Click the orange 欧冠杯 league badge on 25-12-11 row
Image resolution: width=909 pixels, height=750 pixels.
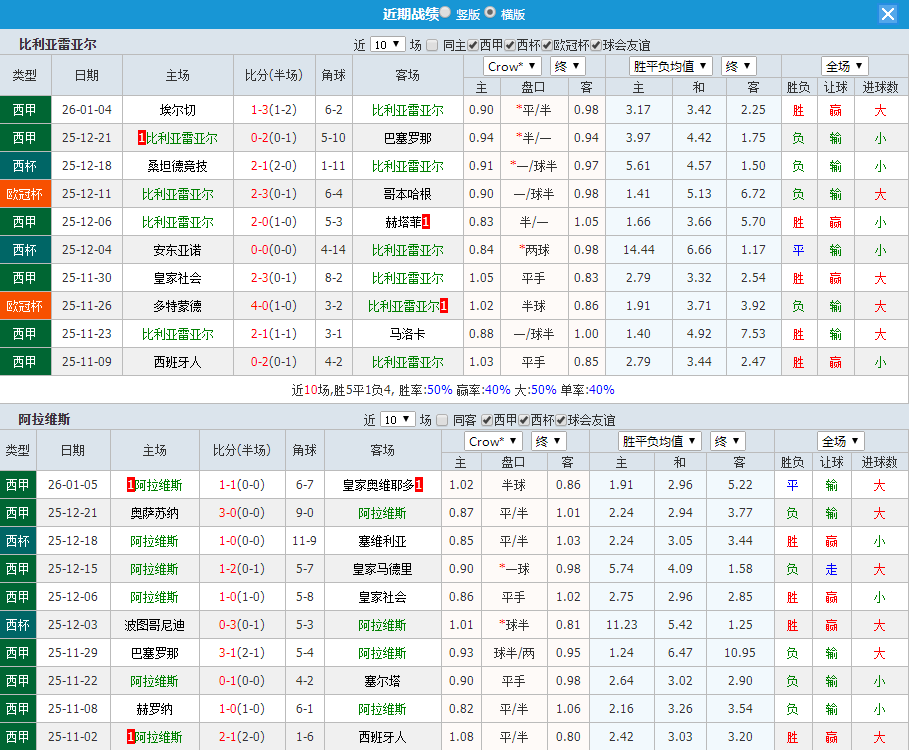[25, 193]
